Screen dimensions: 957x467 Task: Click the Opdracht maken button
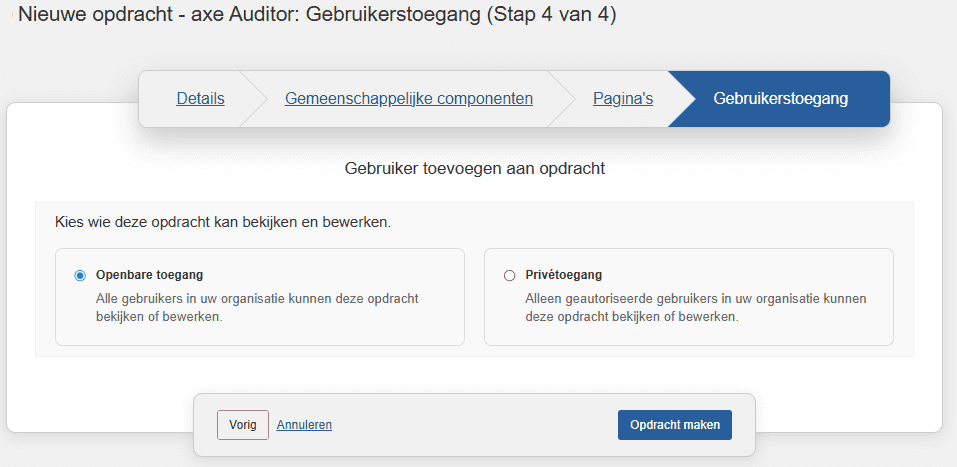674,425
